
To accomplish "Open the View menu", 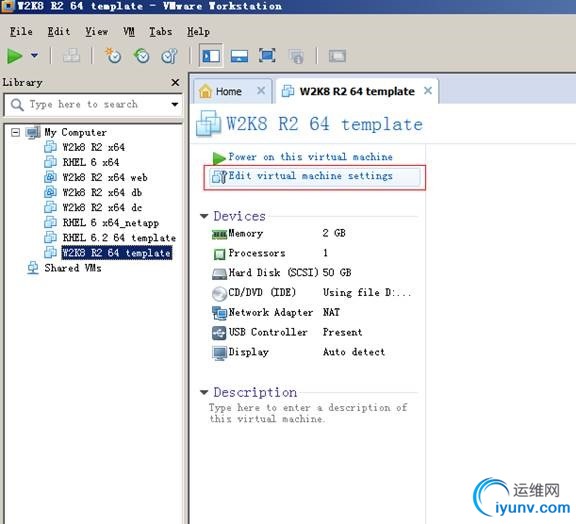I will coord(97,32).
